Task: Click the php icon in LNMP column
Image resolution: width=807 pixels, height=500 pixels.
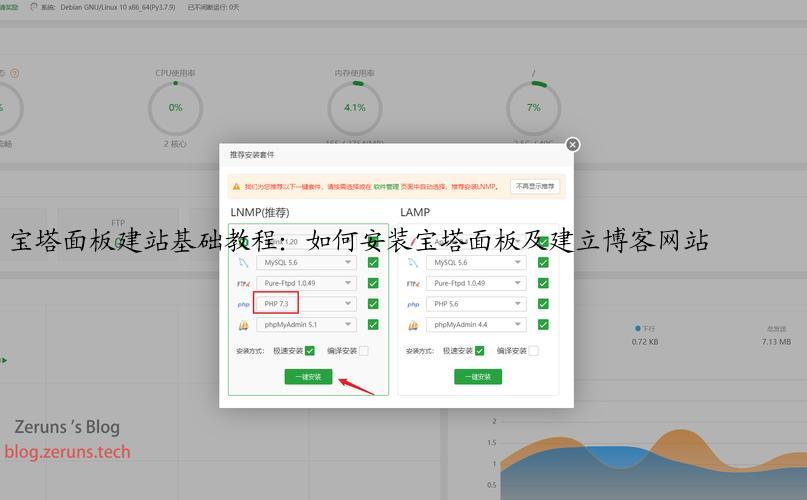Action: click(243, 304)
